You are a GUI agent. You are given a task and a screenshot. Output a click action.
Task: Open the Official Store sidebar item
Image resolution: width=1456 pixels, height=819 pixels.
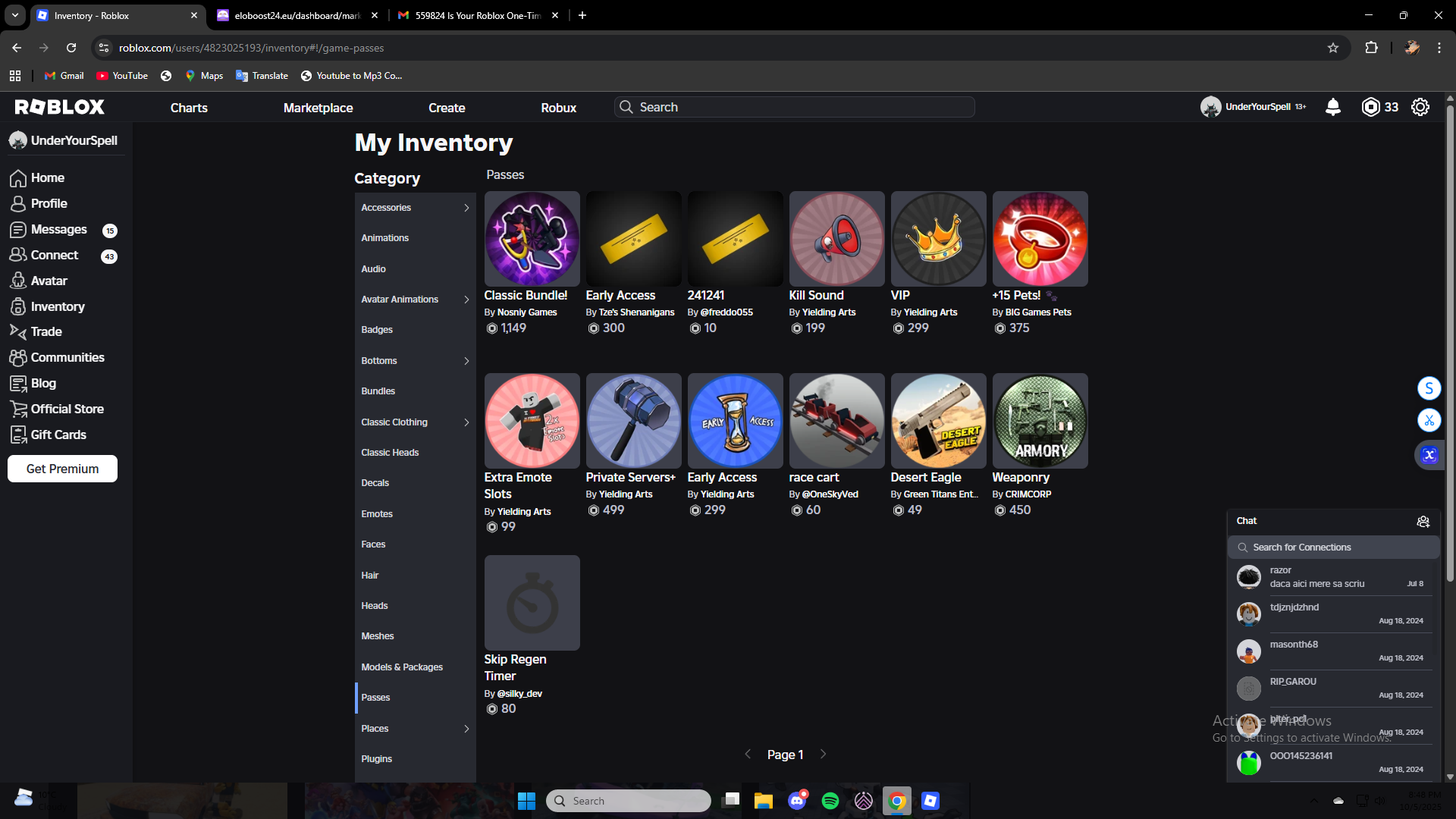tap(67, 409)
